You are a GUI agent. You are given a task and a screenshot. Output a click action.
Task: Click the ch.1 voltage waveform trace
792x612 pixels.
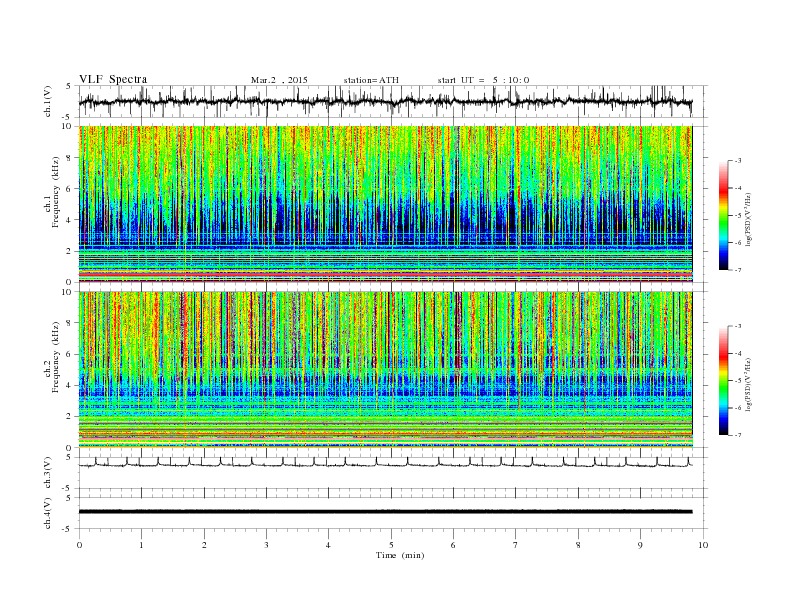385,101
